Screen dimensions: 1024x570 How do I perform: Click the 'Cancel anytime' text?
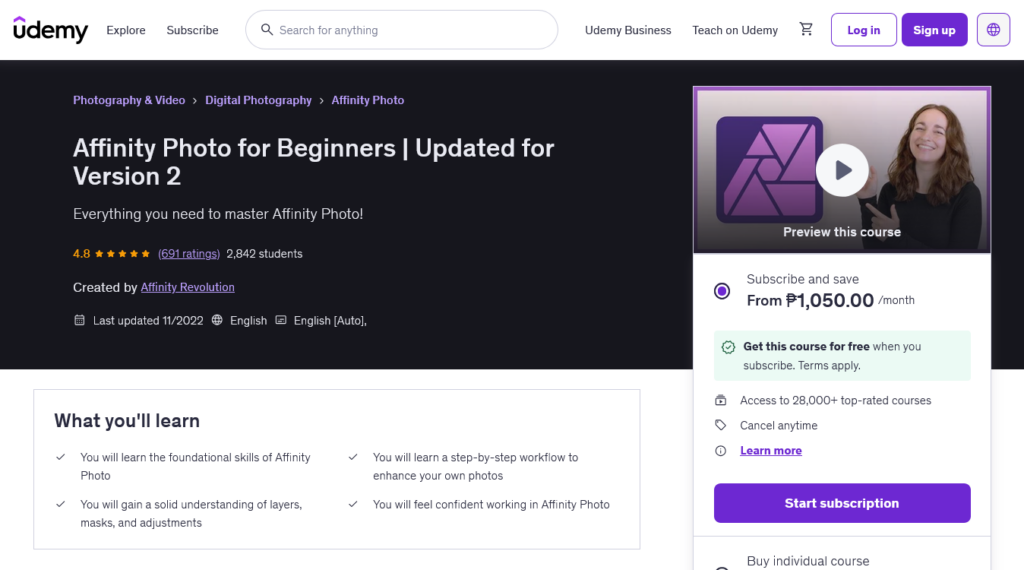coord(778,425)
